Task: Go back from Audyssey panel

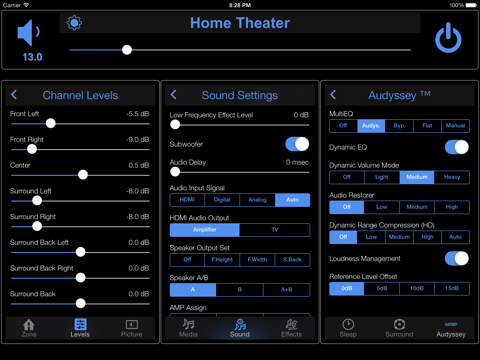Action: pyautogui.click(x=333, y=95)
